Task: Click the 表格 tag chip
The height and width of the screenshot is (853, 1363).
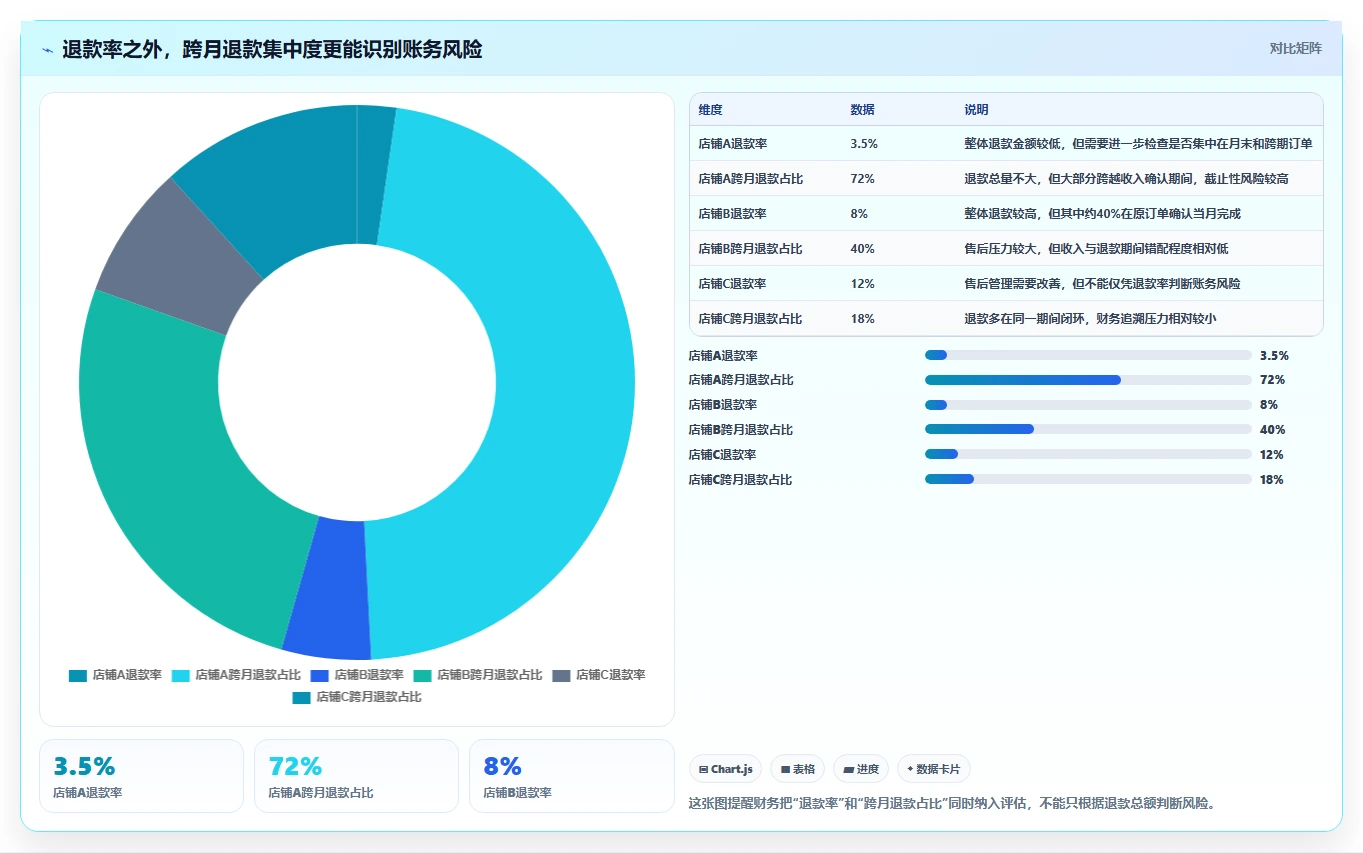Action: click(x=797, y=769)
